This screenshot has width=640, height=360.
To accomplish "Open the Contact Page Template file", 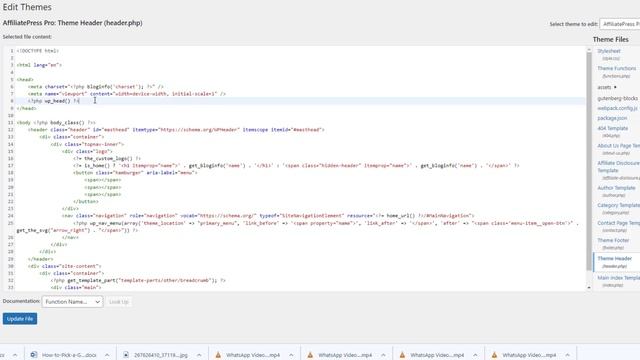I will 619,223.
